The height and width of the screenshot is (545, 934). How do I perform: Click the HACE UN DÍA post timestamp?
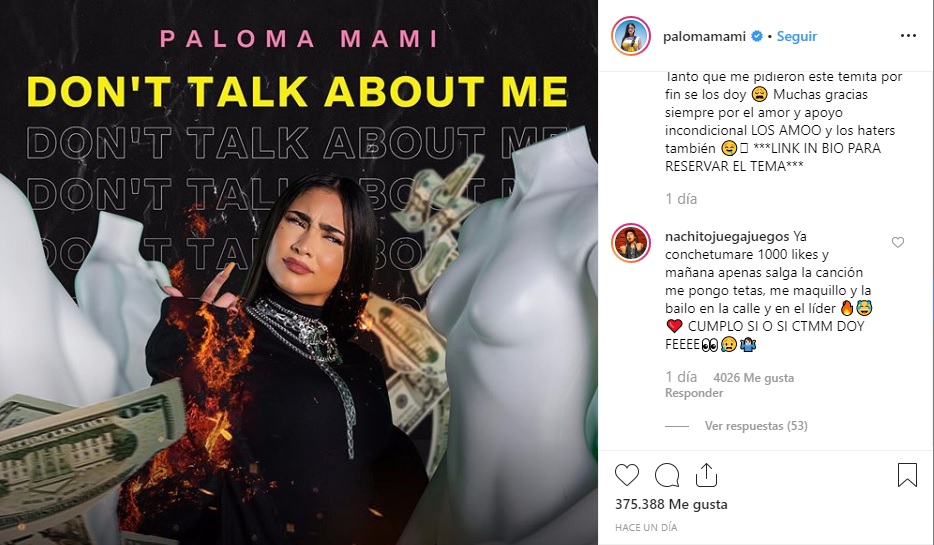[x=646, y=527]
